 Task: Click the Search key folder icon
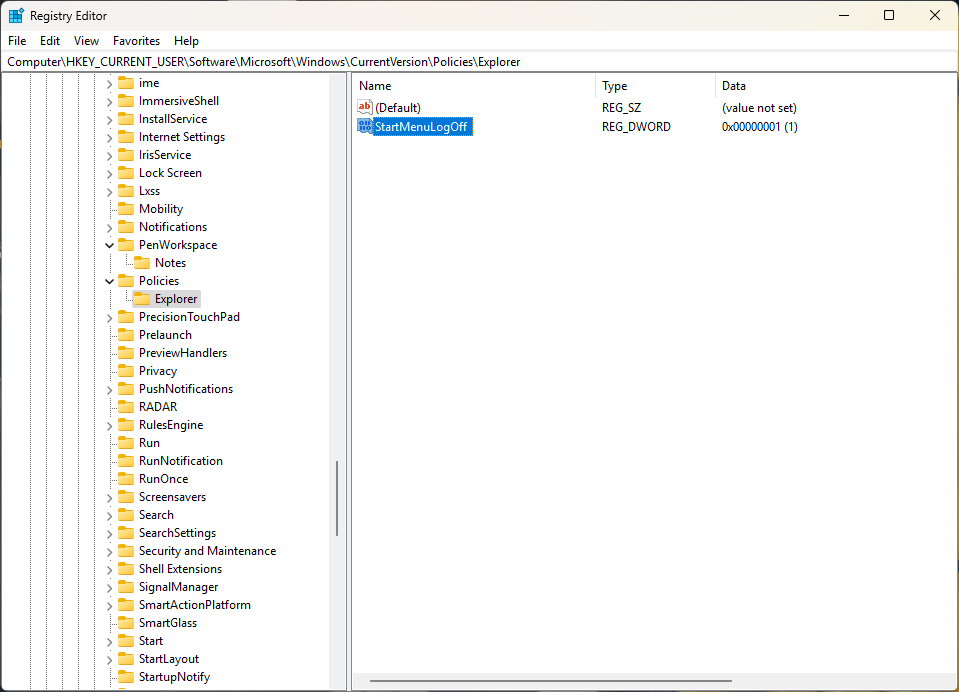coord(128,514)
